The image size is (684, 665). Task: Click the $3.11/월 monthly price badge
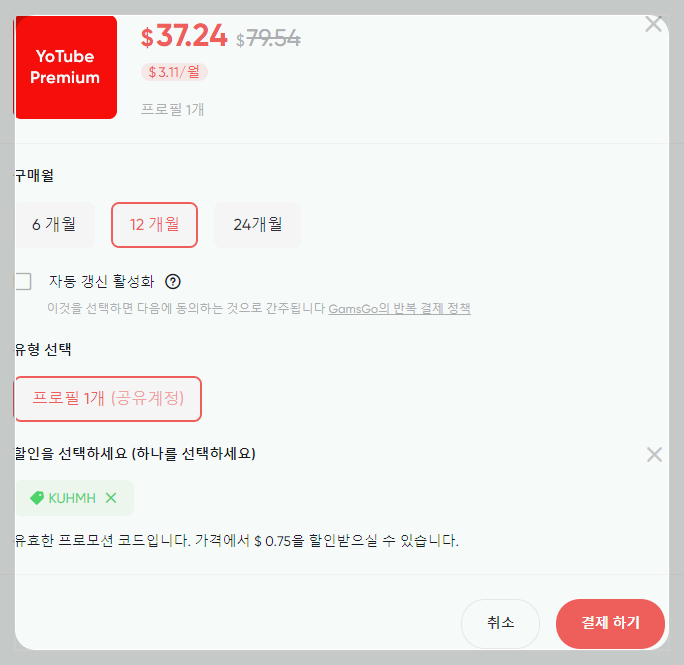(174, 72)
